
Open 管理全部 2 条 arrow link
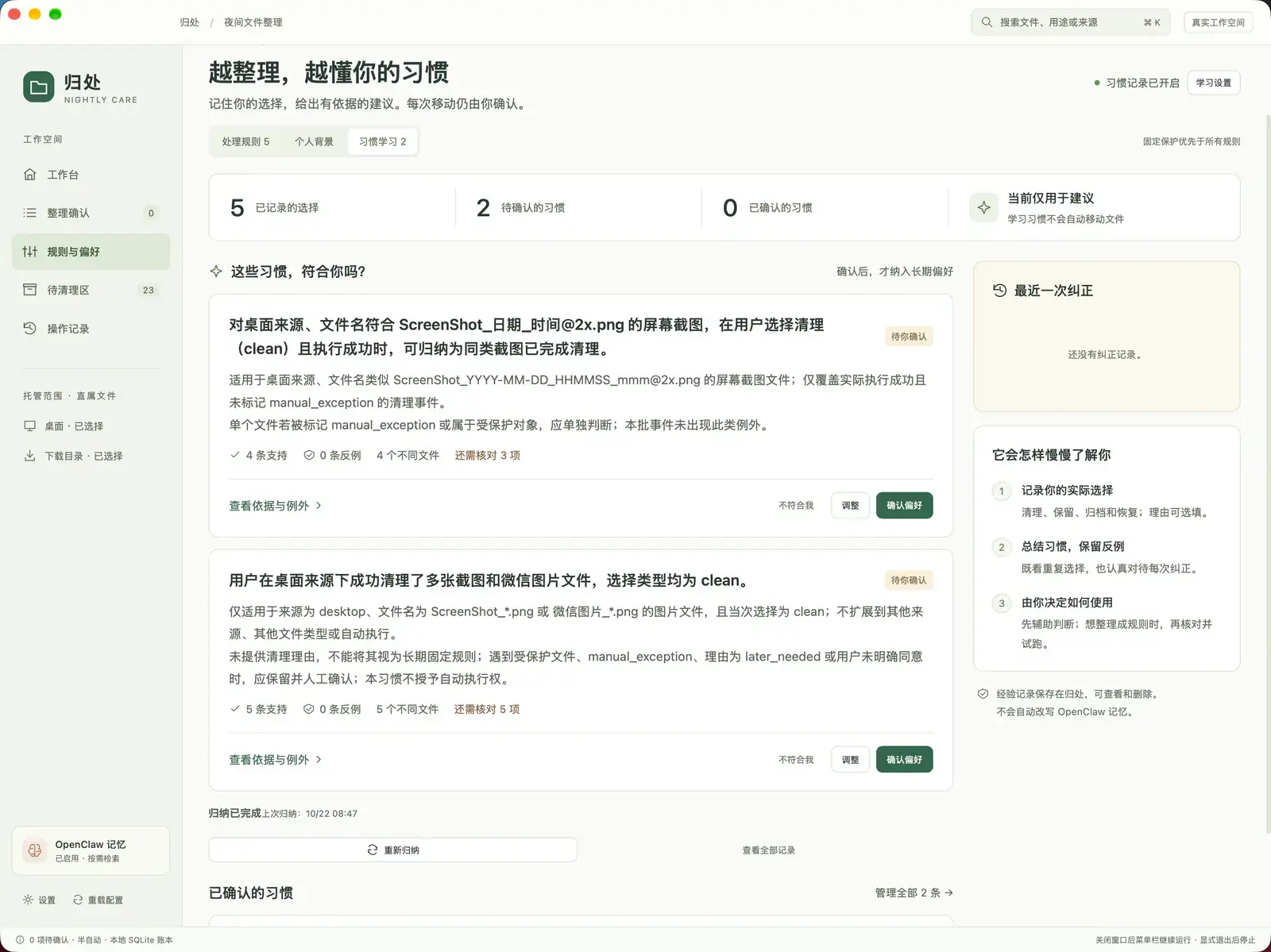point(914,892)
